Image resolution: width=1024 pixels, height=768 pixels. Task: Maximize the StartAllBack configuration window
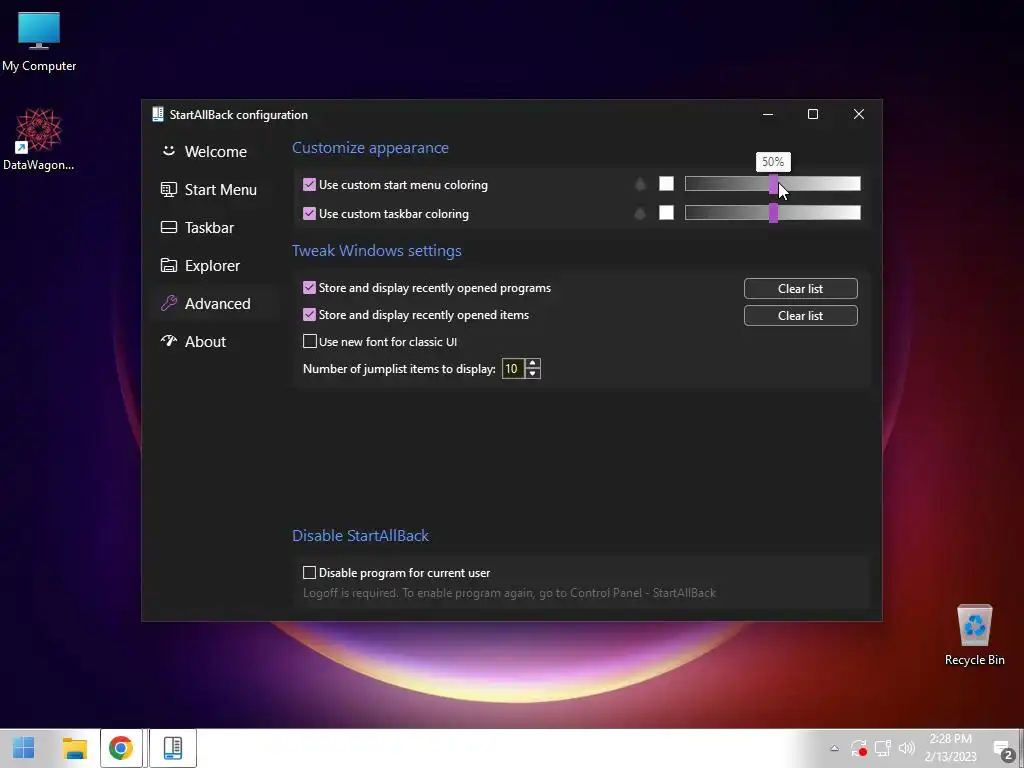[x=813, y=114]
